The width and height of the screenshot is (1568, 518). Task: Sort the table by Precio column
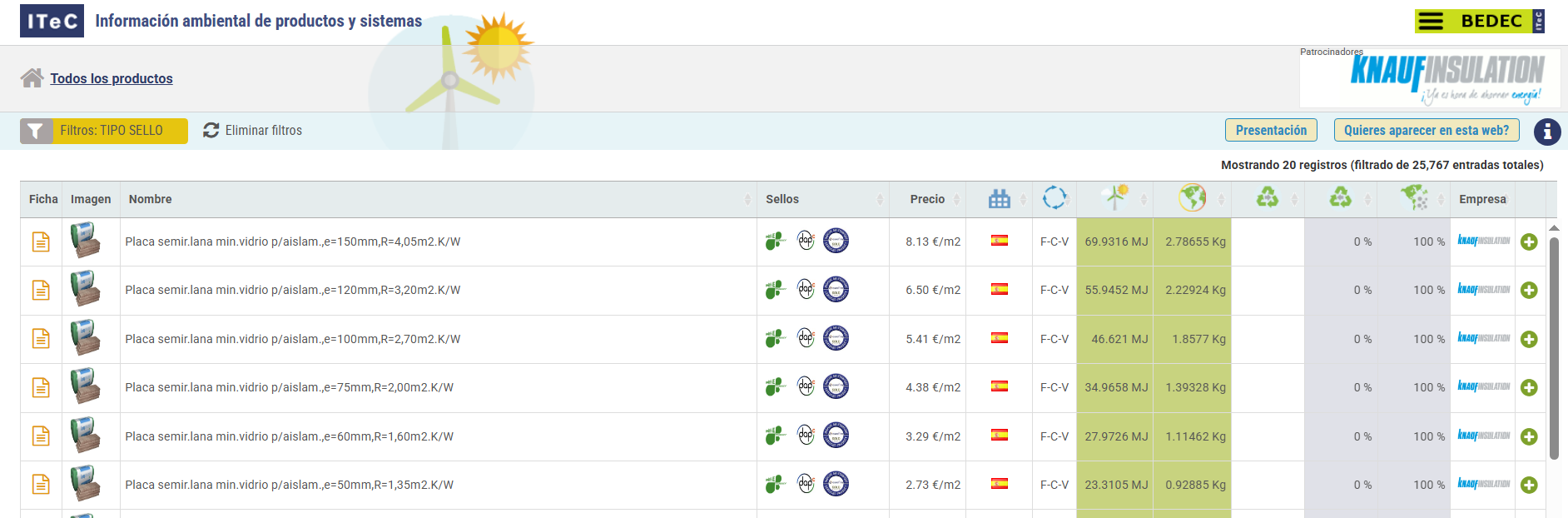coord(927,199)
